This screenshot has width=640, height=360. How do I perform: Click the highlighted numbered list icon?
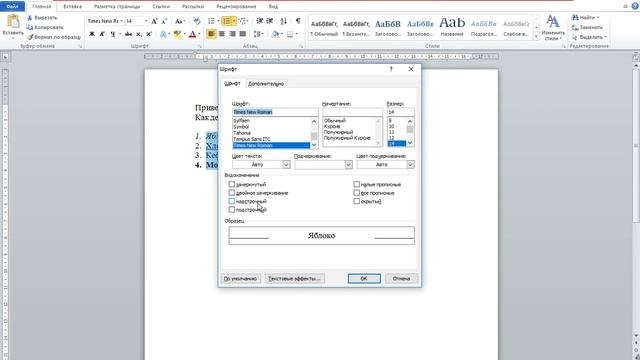(x=227, y=21)
